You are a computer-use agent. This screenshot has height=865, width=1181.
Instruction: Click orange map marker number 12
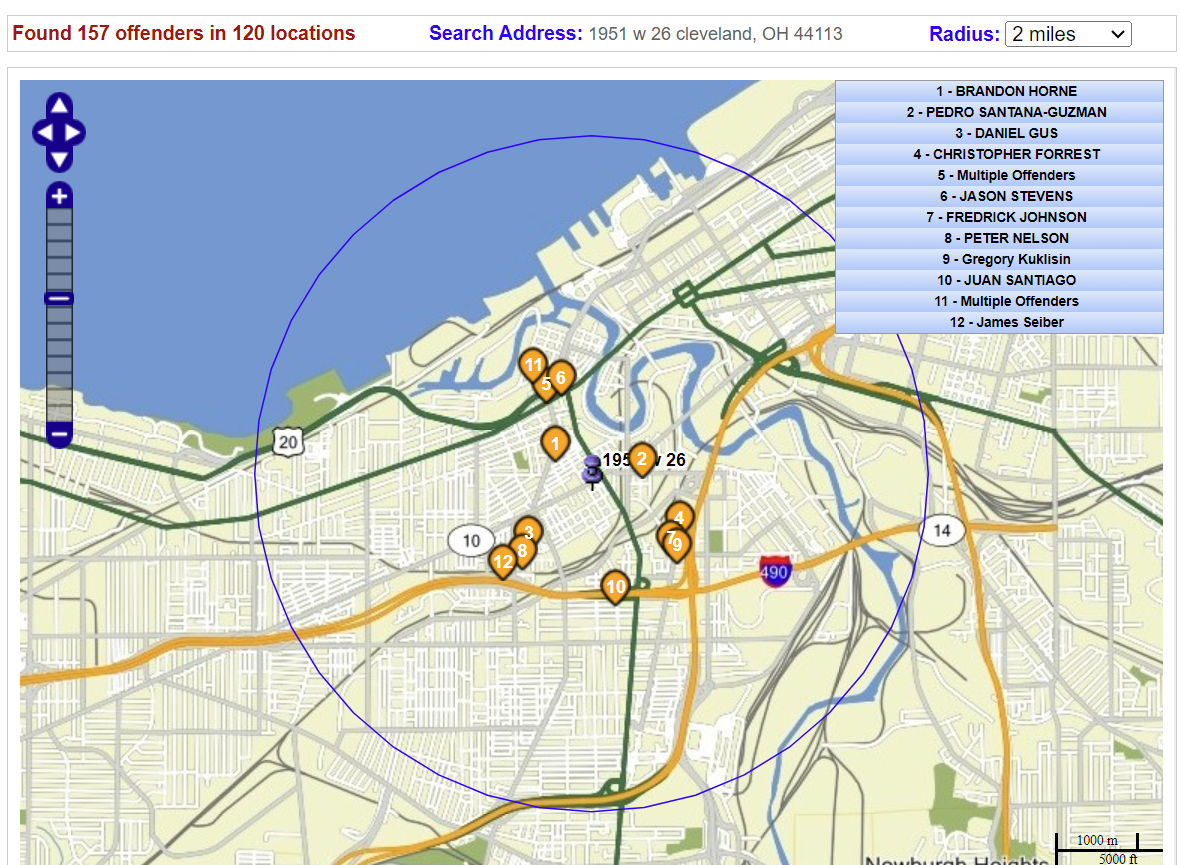[x=503, y=561]
